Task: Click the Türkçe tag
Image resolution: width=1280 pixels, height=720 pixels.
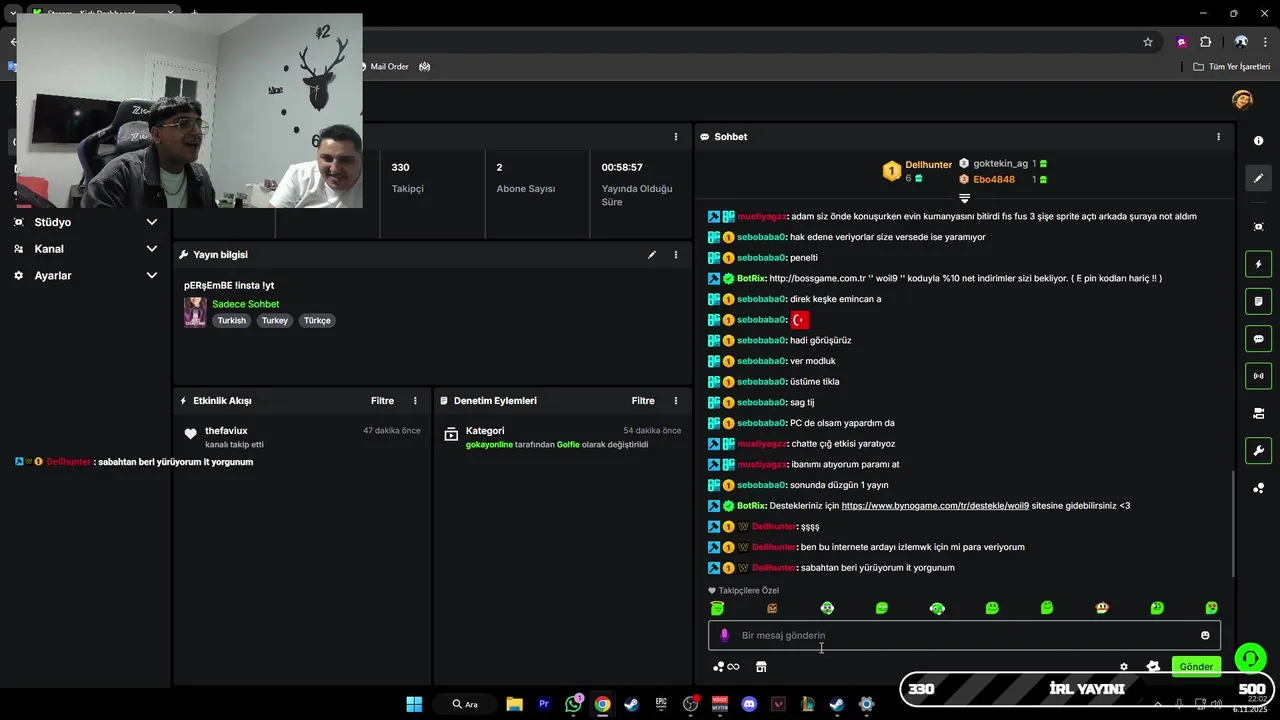Action: click(317, 321)
